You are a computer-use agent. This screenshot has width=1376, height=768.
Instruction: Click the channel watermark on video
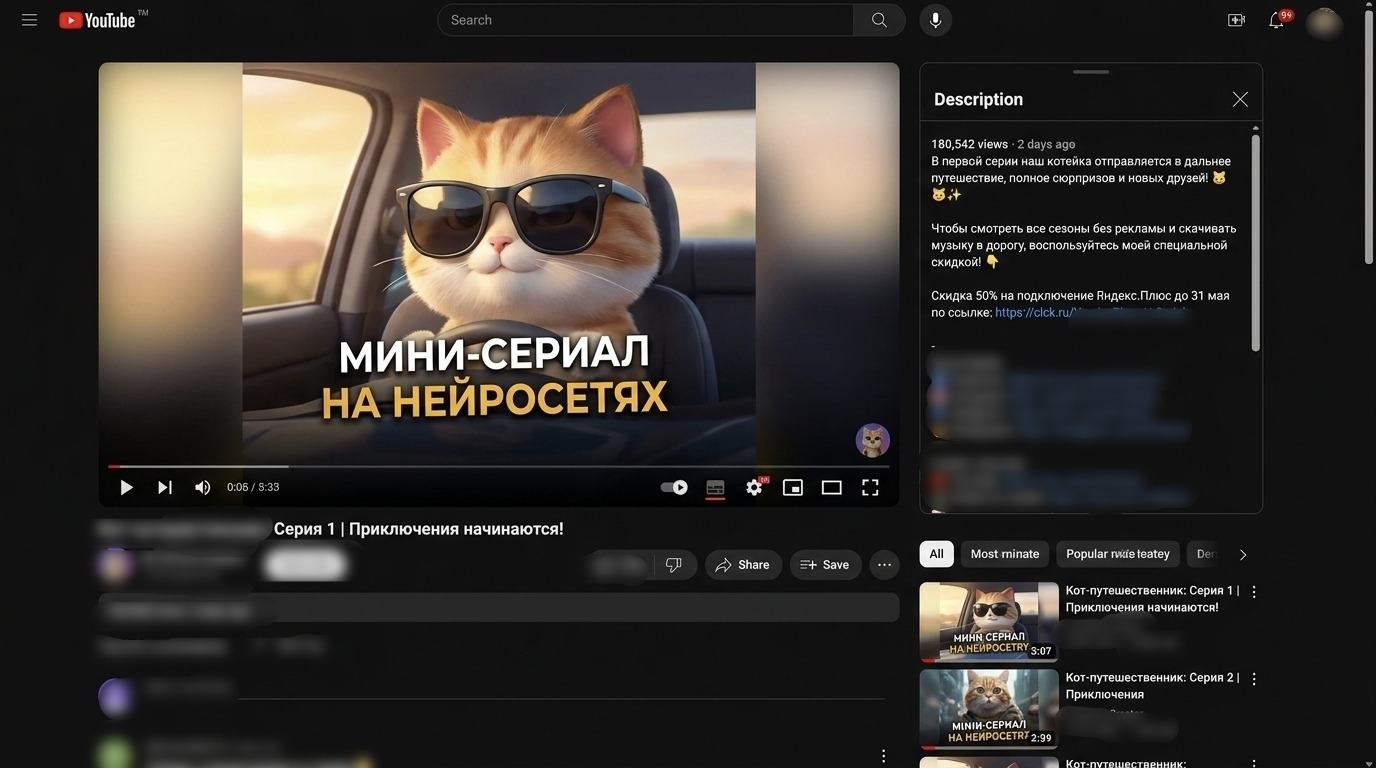click(872, 440)
